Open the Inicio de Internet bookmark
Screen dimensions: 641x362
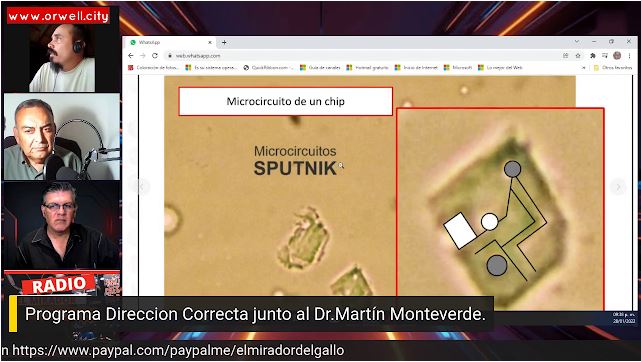(416, 68)
